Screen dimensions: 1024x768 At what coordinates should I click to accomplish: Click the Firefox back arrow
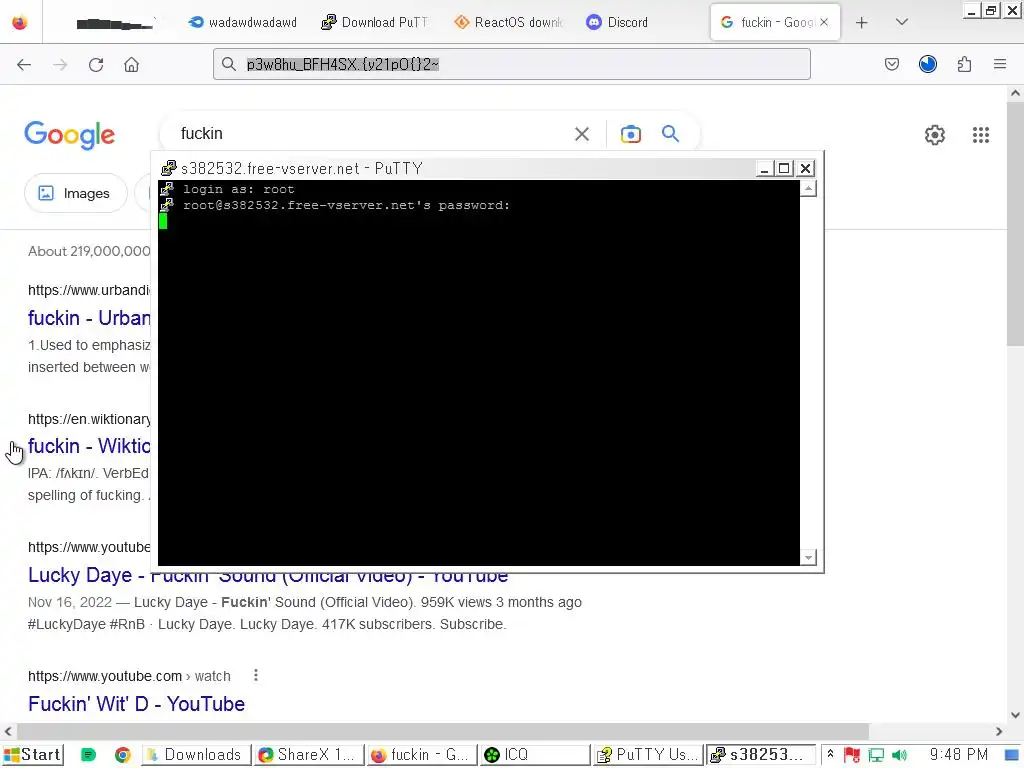click(x=24, y=65)
